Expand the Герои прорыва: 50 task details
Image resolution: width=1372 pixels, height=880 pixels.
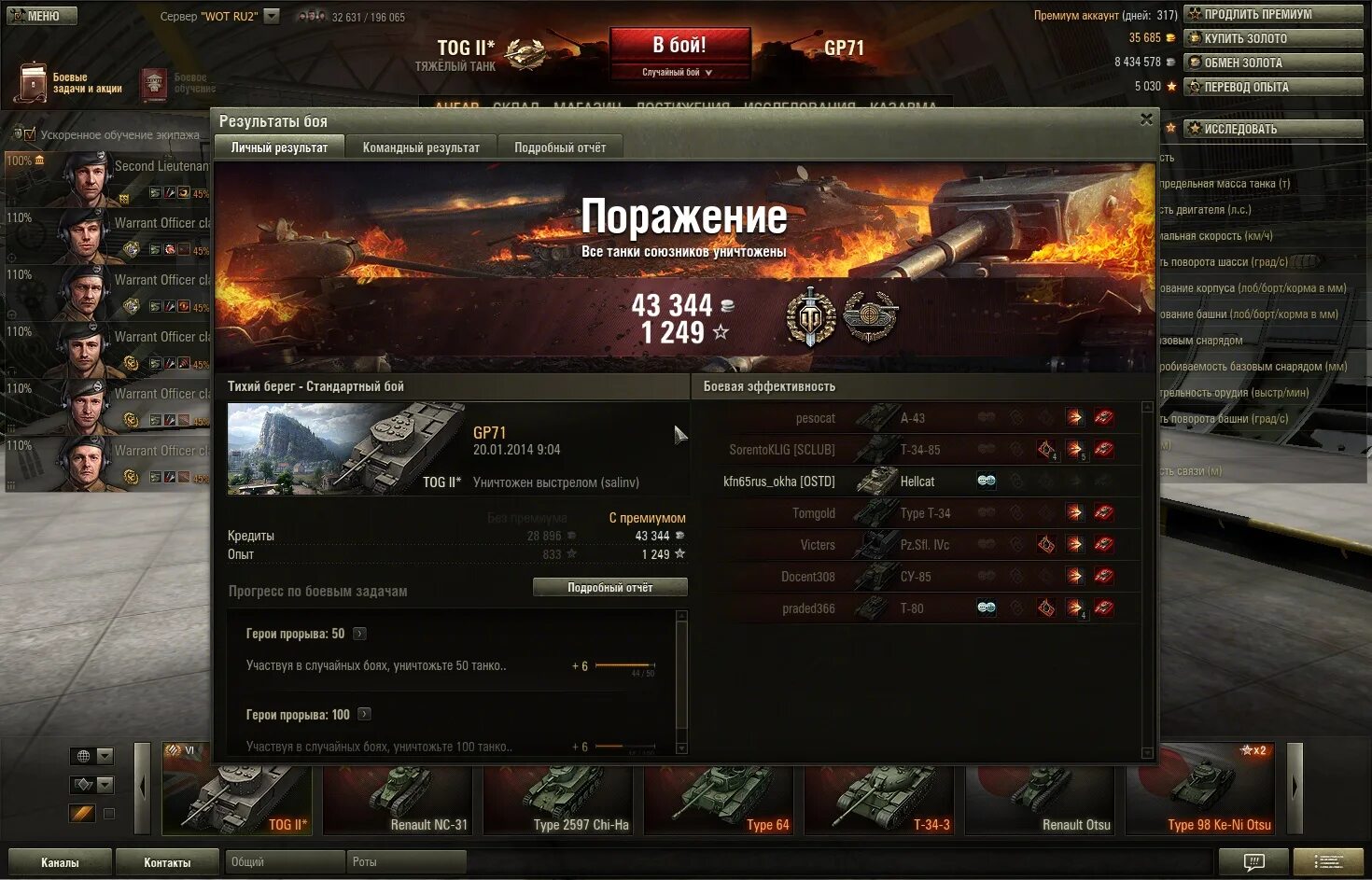click(x=359, y=634)
